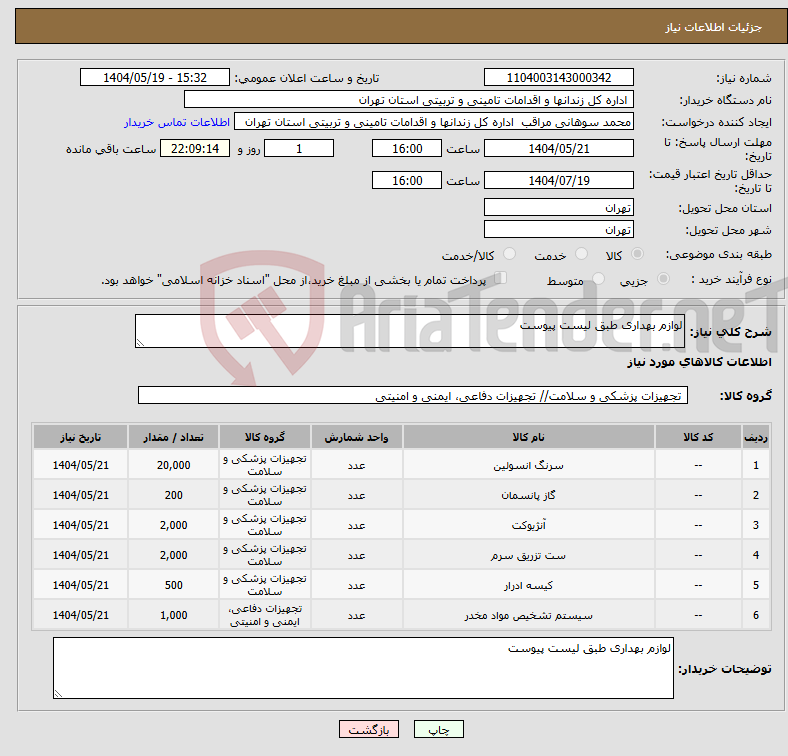Click the آنژیوکت item name
This screenshot has width=788, height=756.
point(529,525)
